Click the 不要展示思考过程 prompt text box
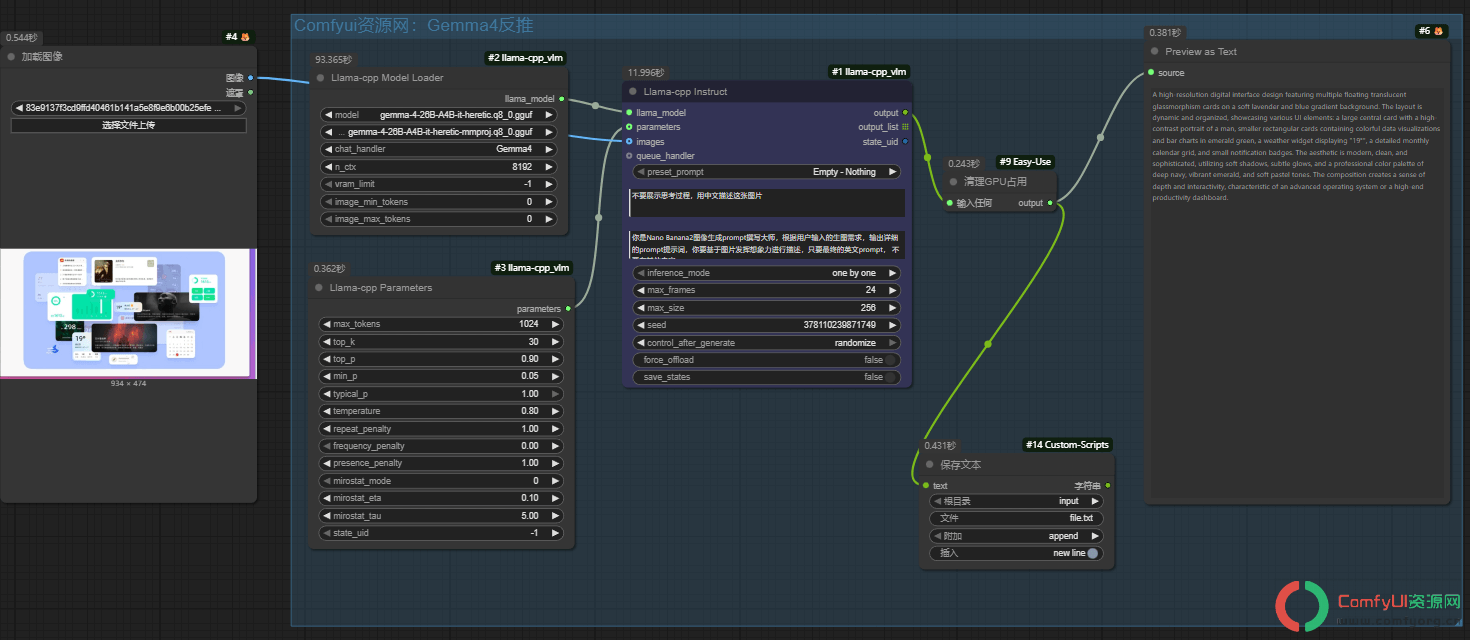This screenshot has width=1470, height=640. point(767,202)
